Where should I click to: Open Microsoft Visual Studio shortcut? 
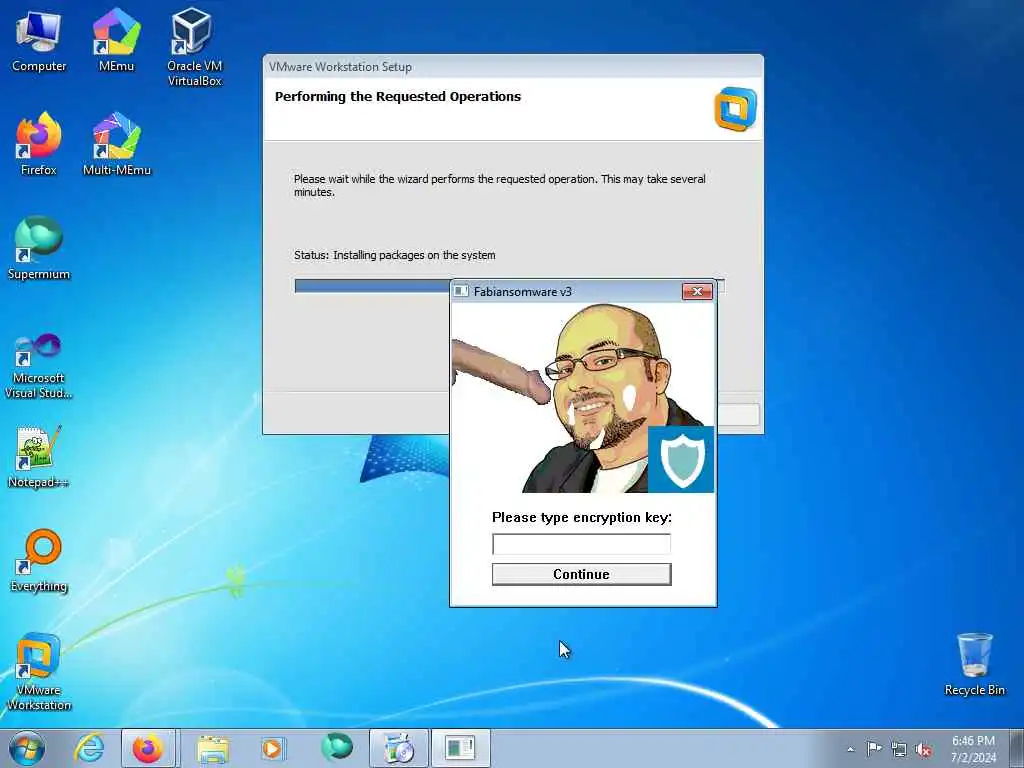39,366
